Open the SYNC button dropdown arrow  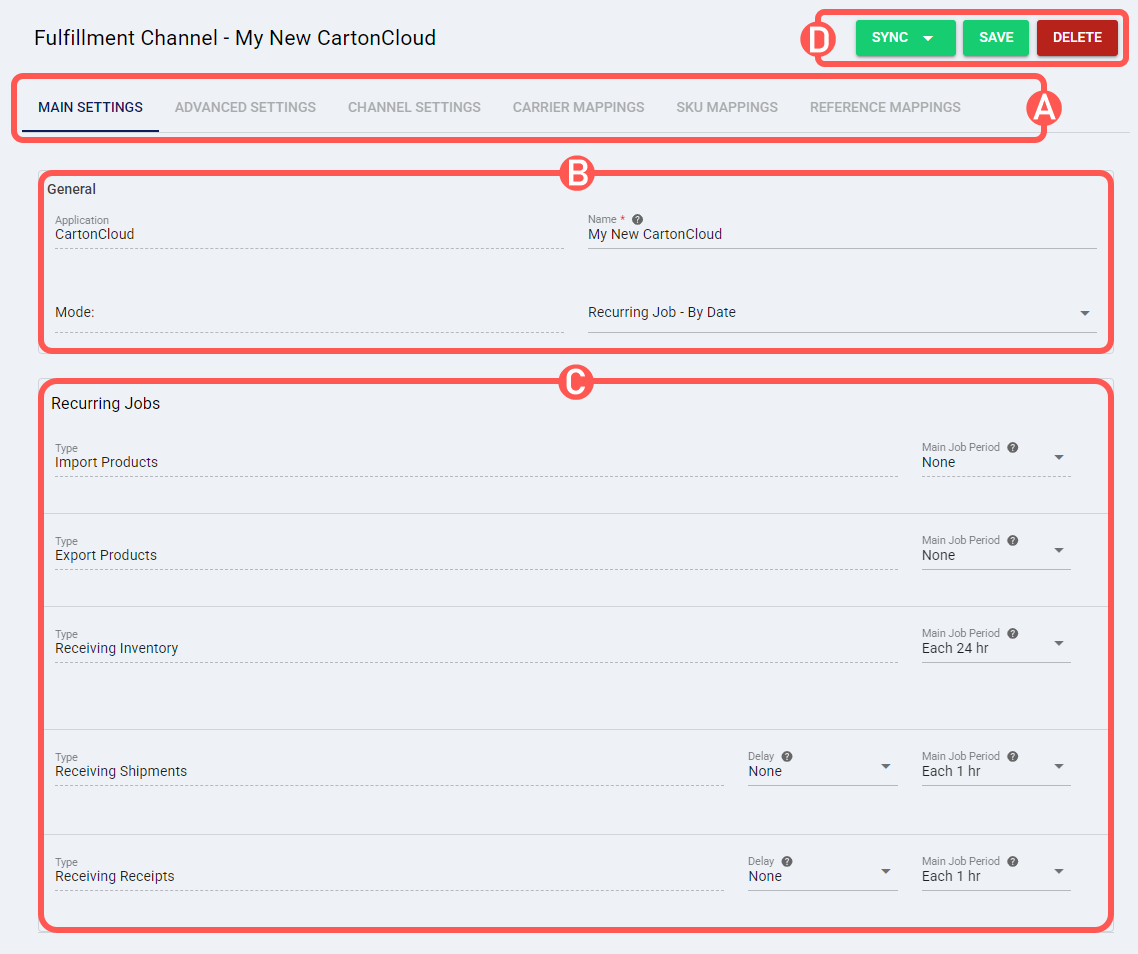click(x=928, y=38)
